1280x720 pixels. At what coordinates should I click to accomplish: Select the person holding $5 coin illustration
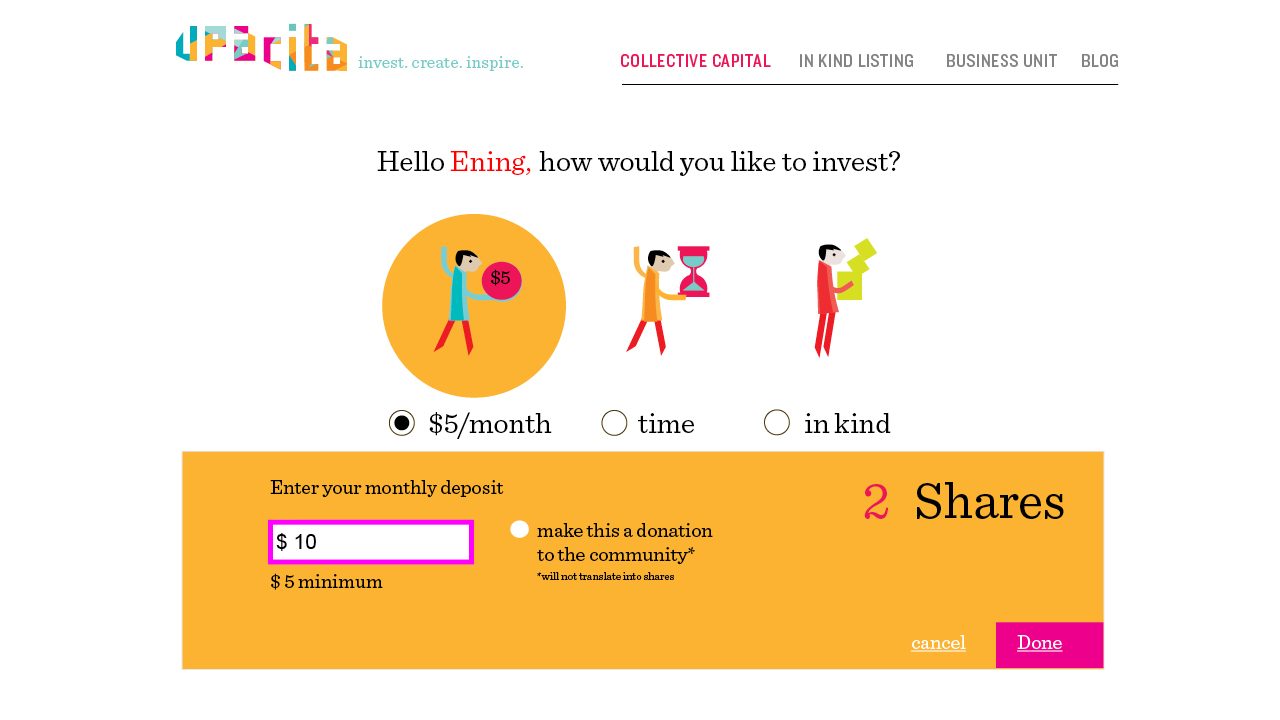coord(474,306)
